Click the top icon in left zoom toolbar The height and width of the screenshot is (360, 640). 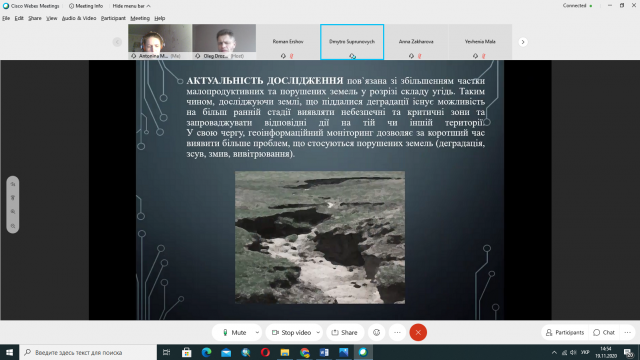(x=13, y=184)
